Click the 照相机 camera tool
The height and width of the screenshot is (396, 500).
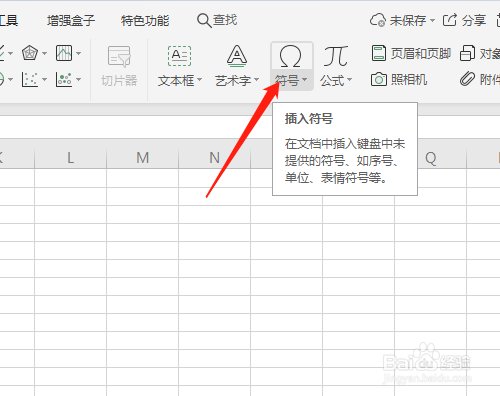click(x=399, y=80)
